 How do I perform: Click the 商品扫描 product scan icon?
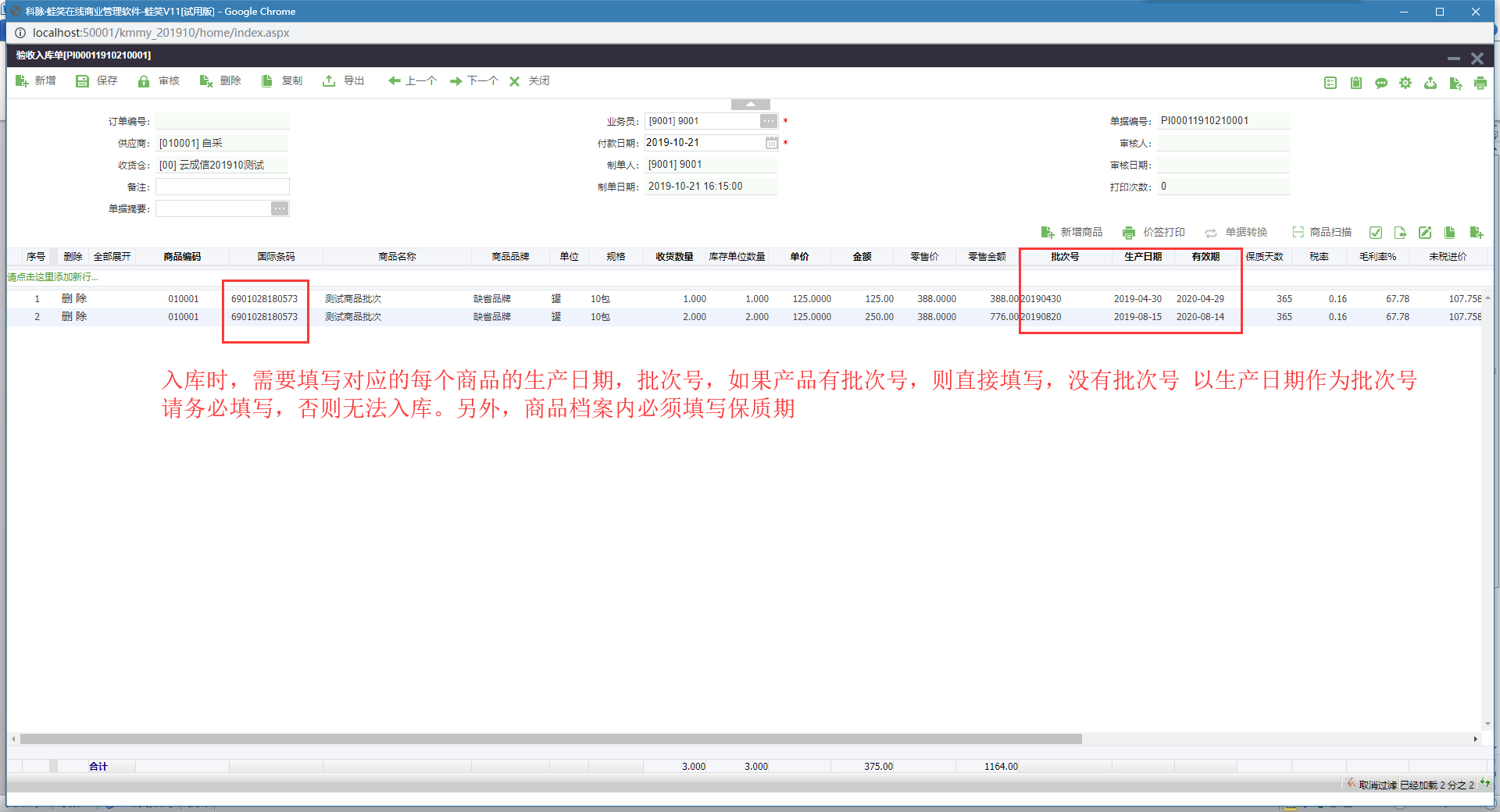click(x=1298, y=233)
